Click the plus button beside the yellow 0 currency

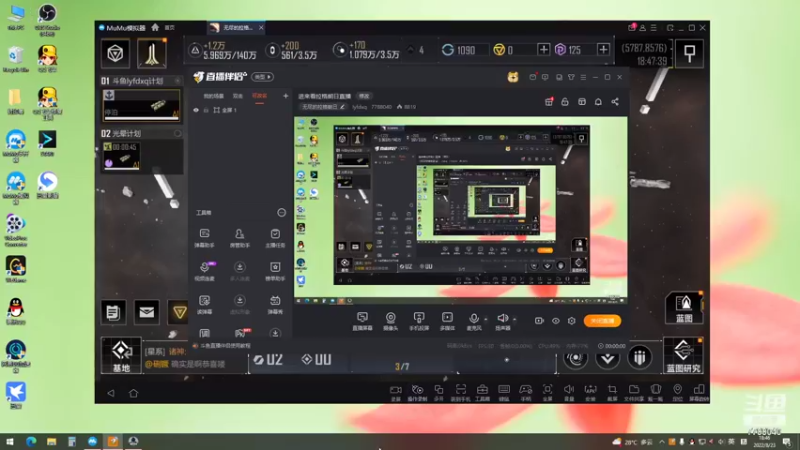tap(543, 49)
